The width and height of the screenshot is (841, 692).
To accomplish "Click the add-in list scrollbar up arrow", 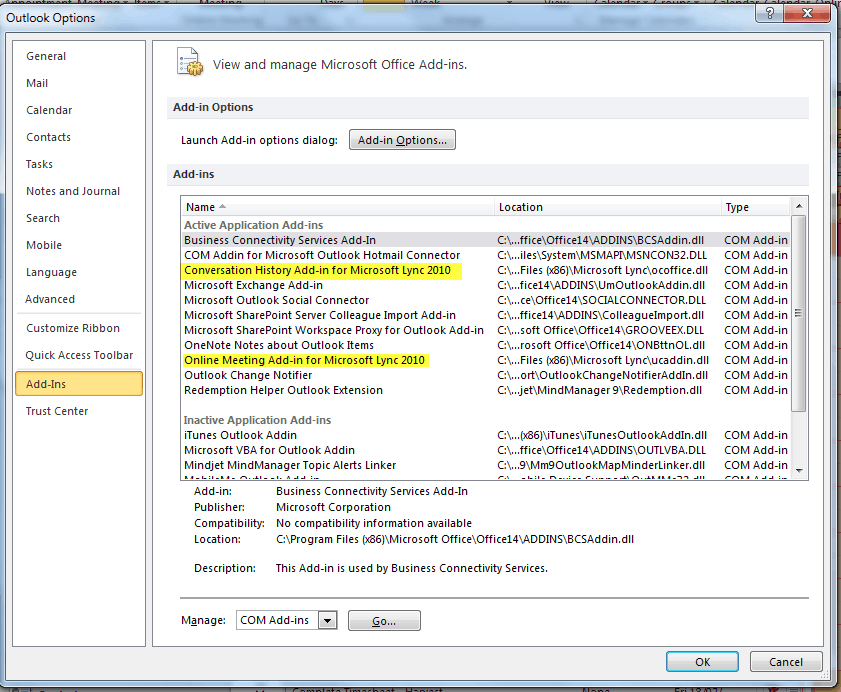I will pos(799,206).
